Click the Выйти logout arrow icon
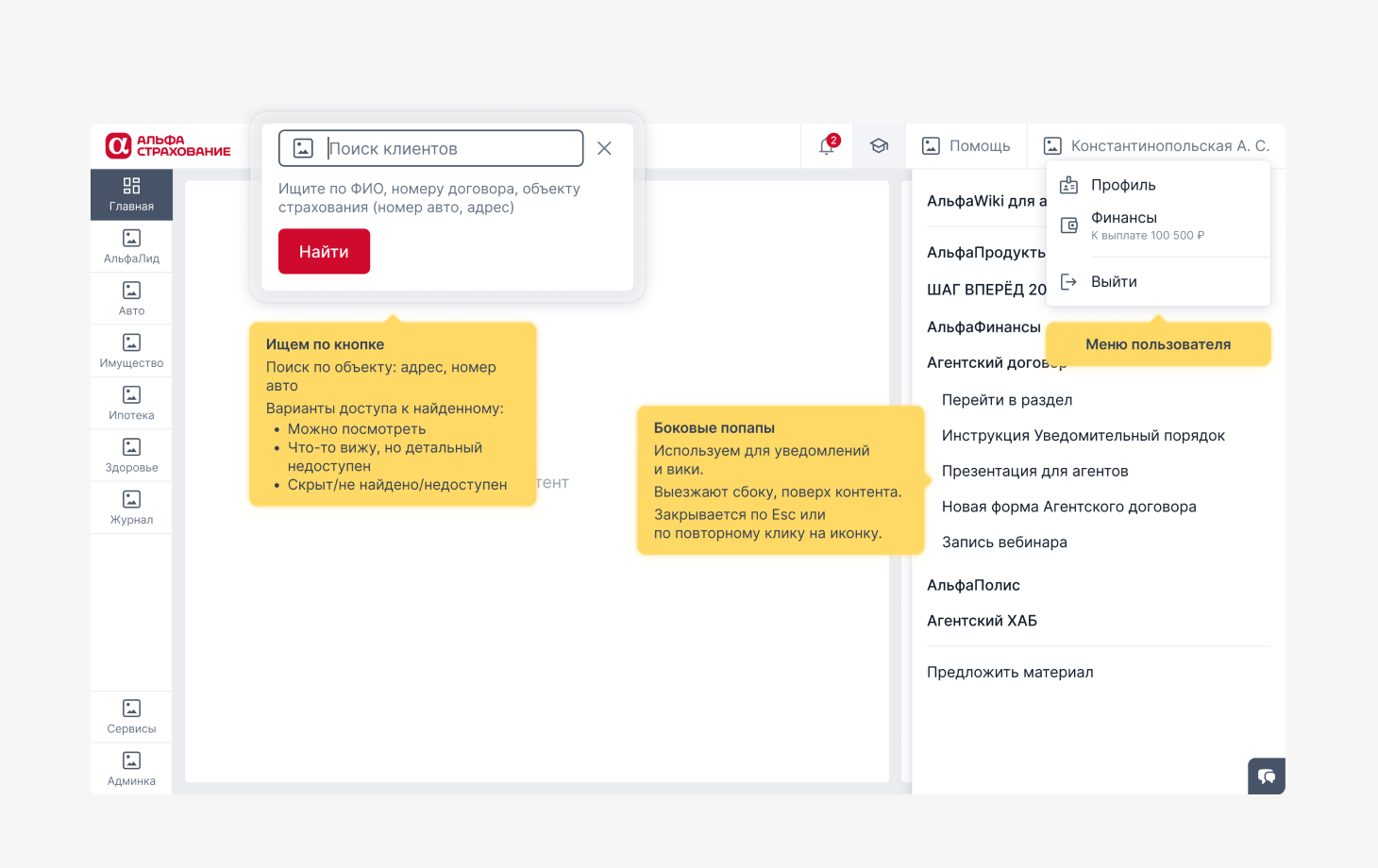Viewport: 1378px width, 868px height. [1068, 281]
